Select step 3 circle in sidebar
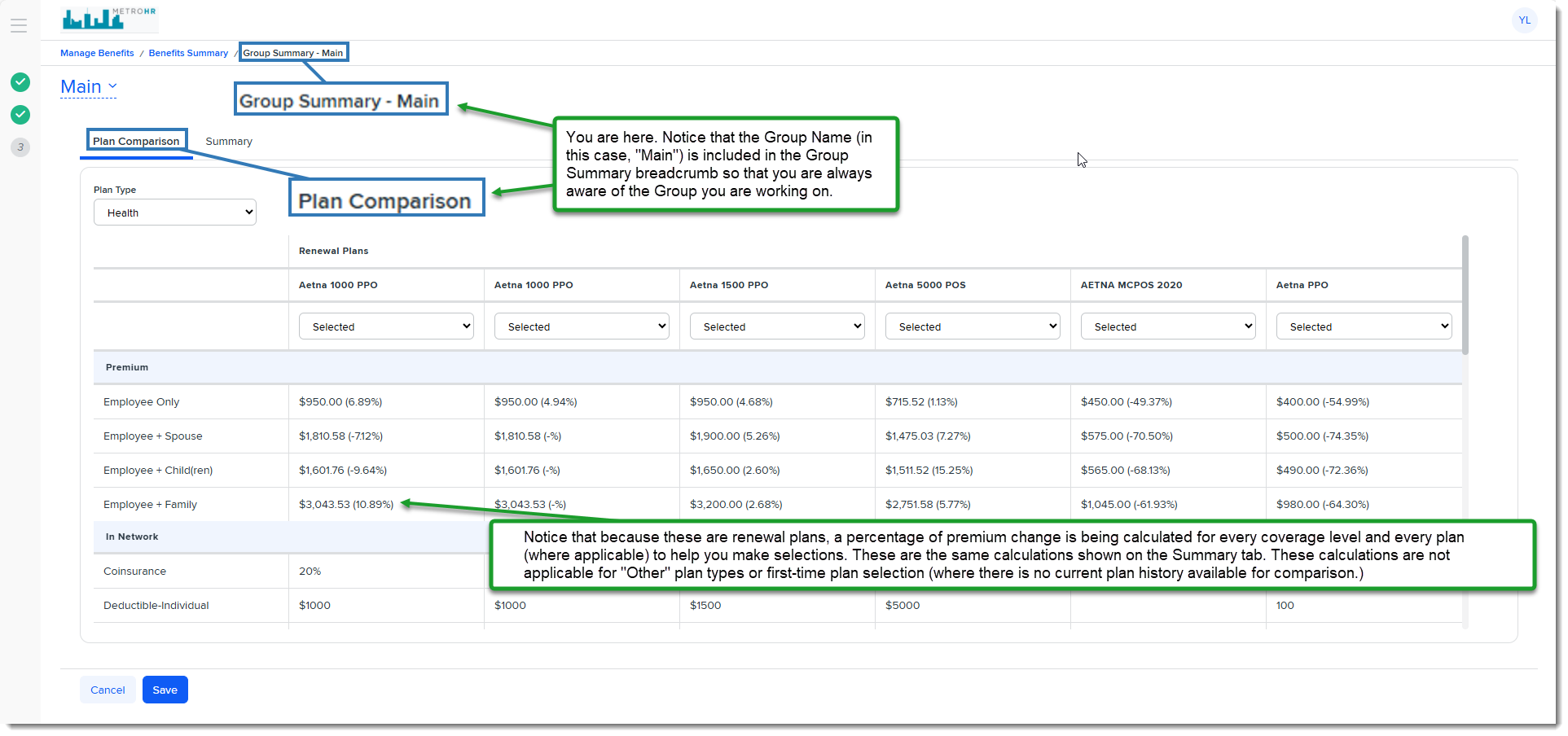Image resolution: width=1568 pixels, height=736 pixels. (20, 147)
